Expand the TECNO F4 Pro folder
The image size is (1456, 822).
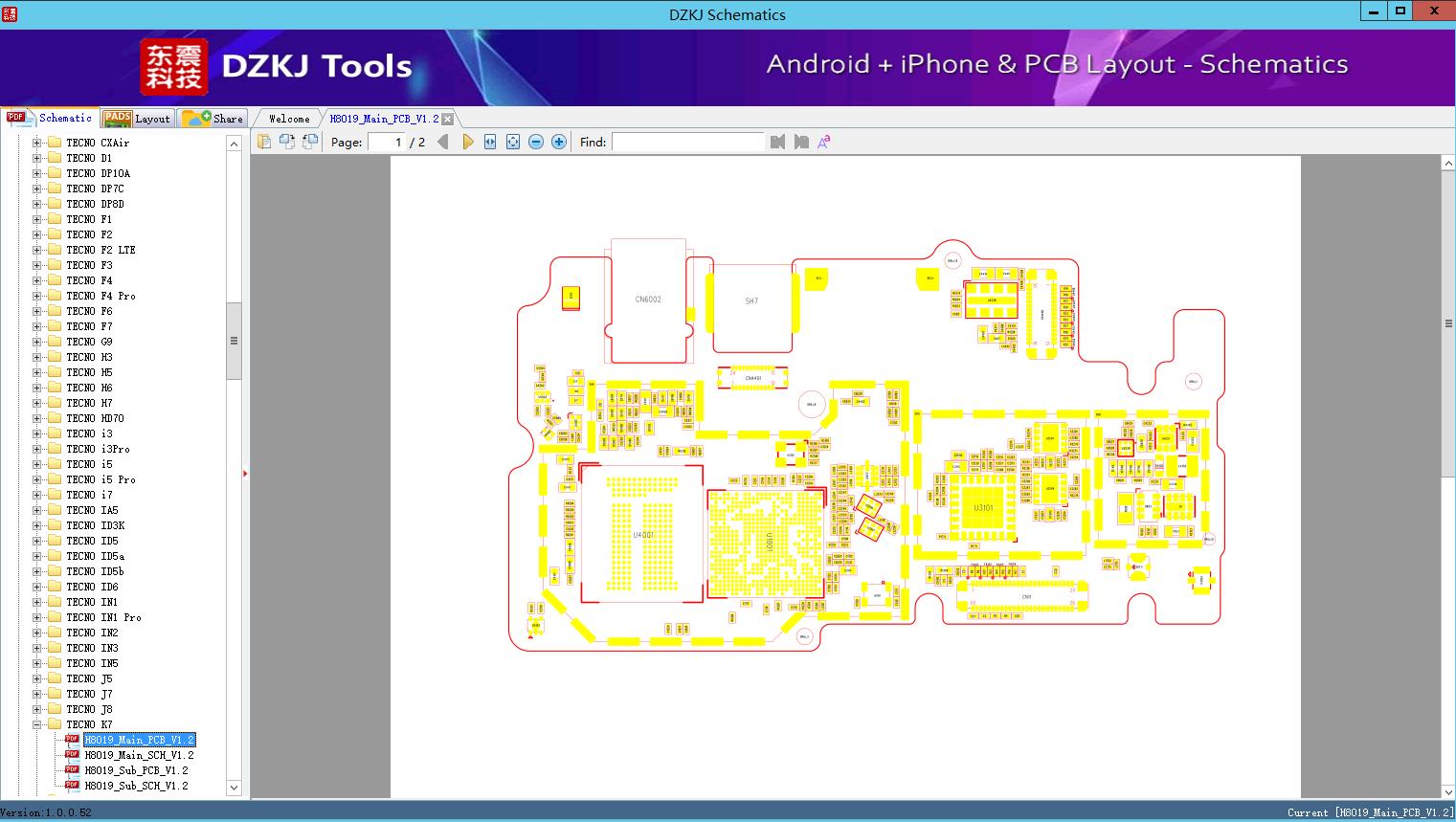[x=37, y=296]
